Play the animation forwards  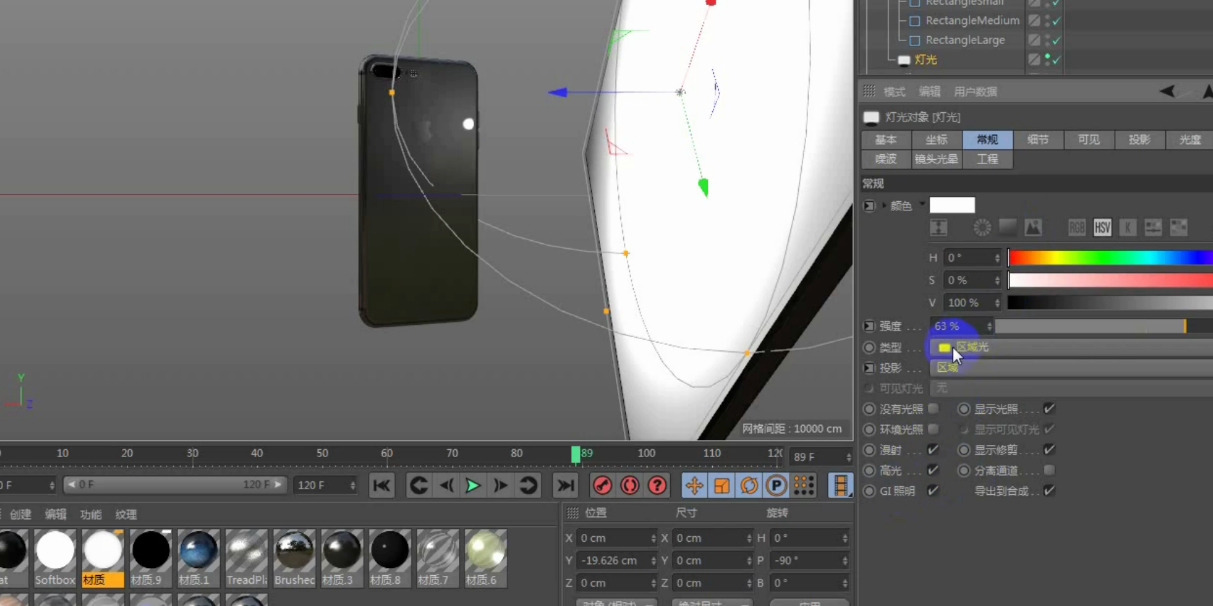473,485
